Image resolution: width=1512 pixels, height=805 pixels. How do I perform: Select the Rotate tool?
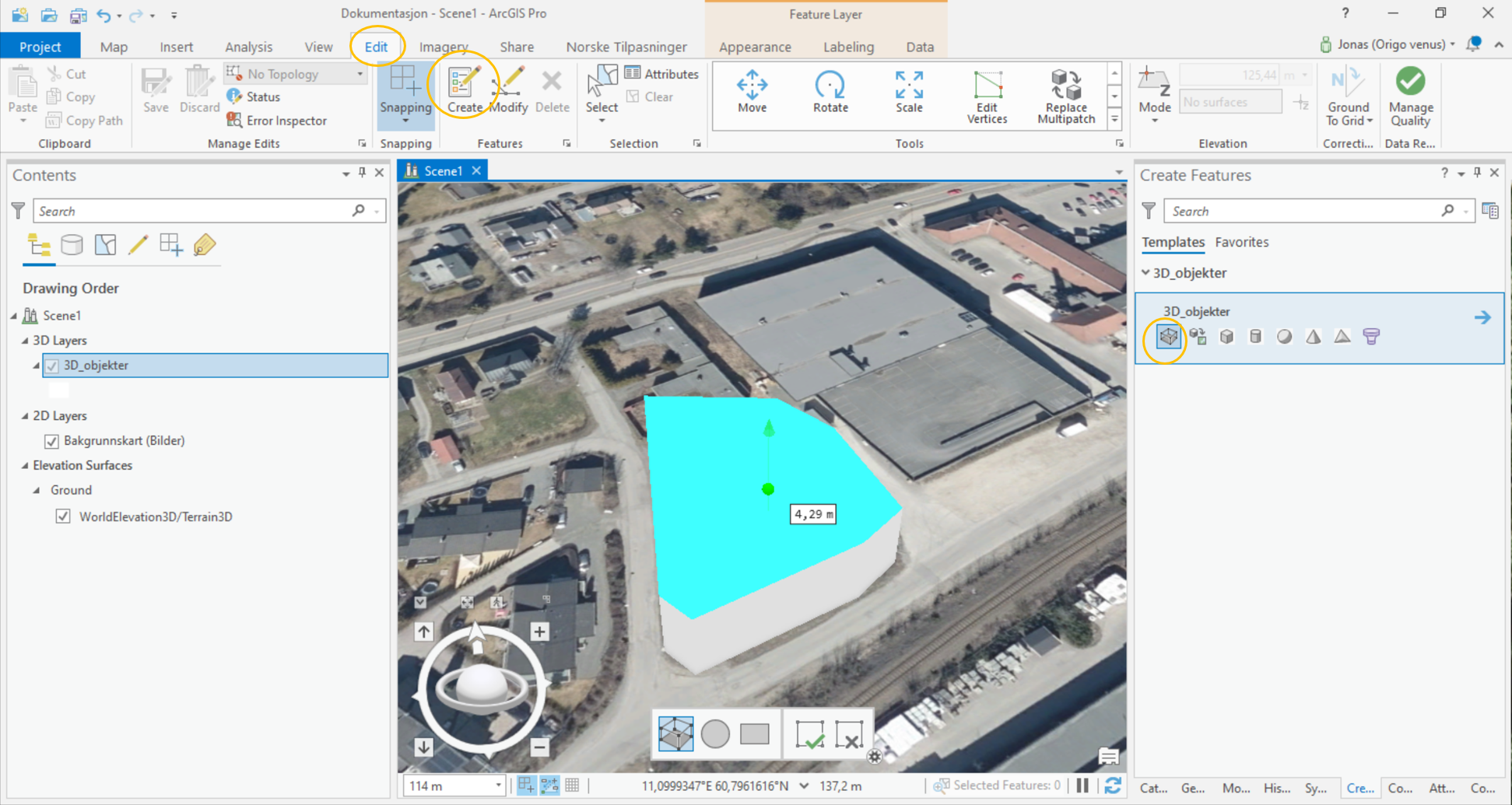point(830,93)
